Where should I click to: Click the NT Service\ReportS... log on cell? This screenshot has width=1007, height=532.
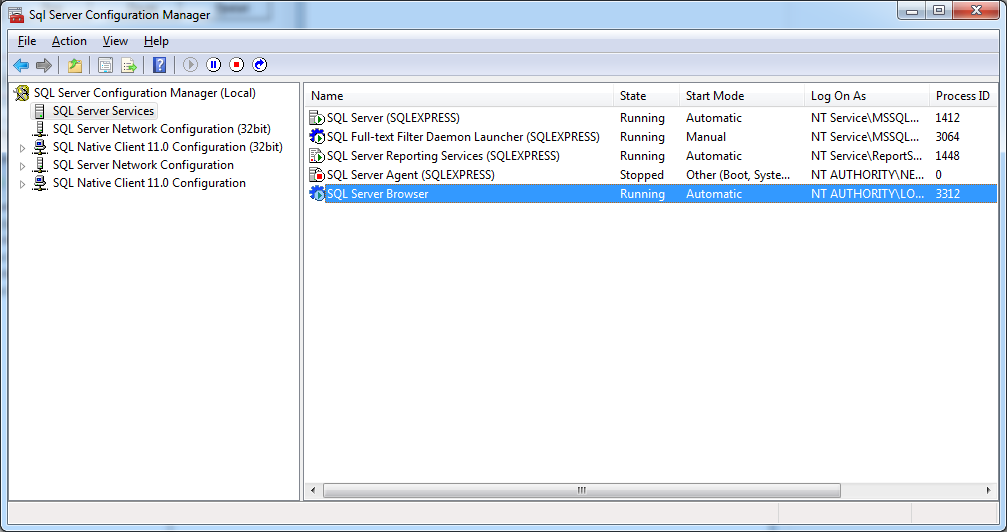click(866, 155)
